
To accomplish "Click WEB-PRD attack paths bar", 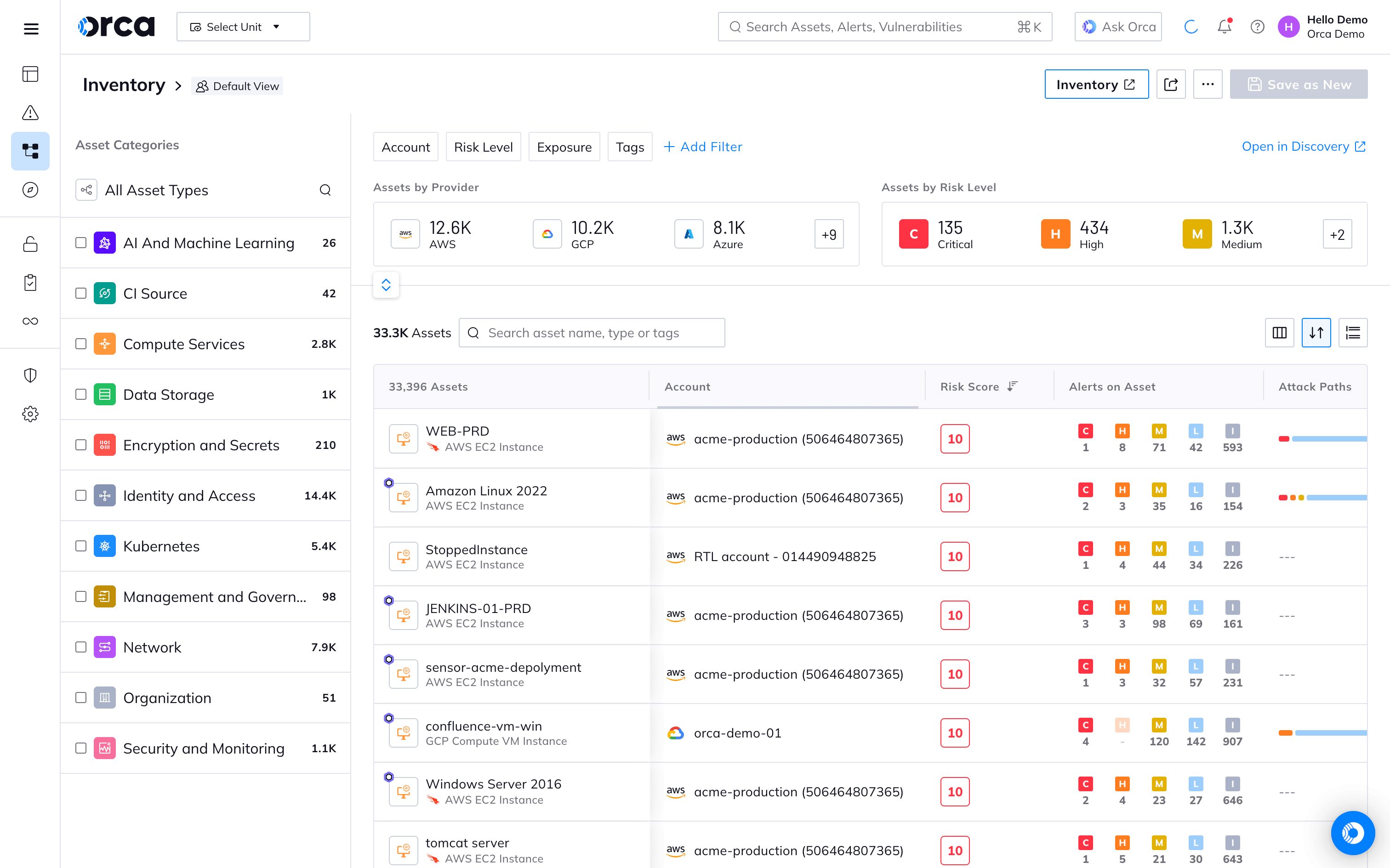I will pos(1322,438).
